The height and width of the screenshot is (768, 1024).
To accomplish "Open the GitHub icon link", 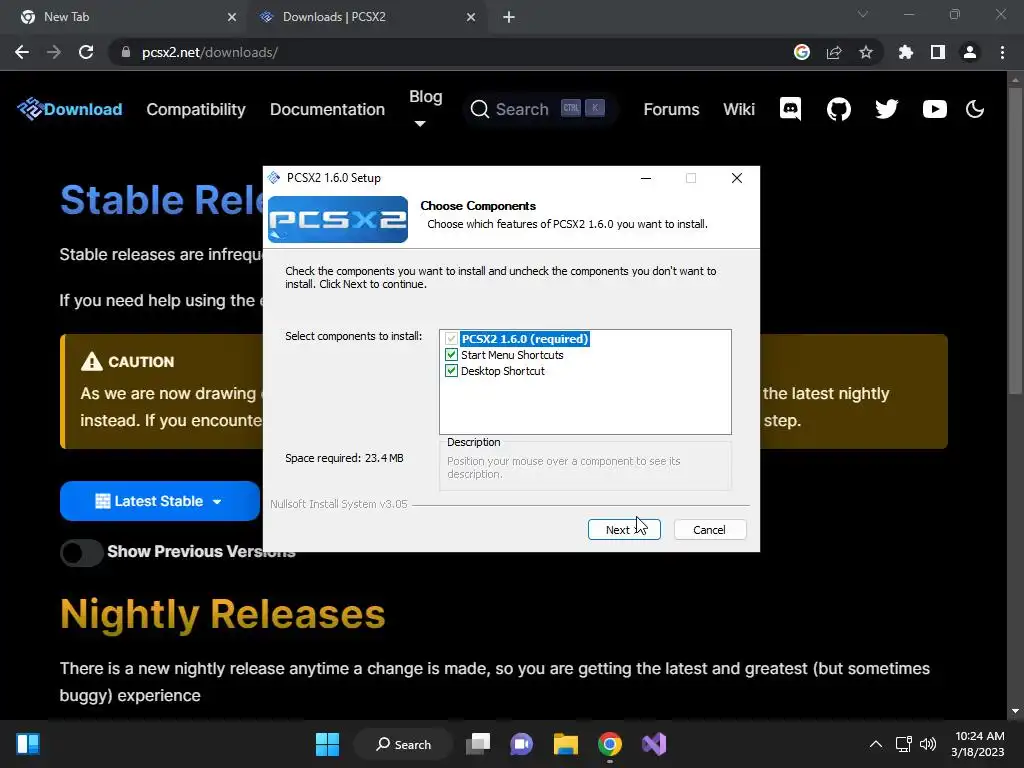I will (x=839, y=109).
